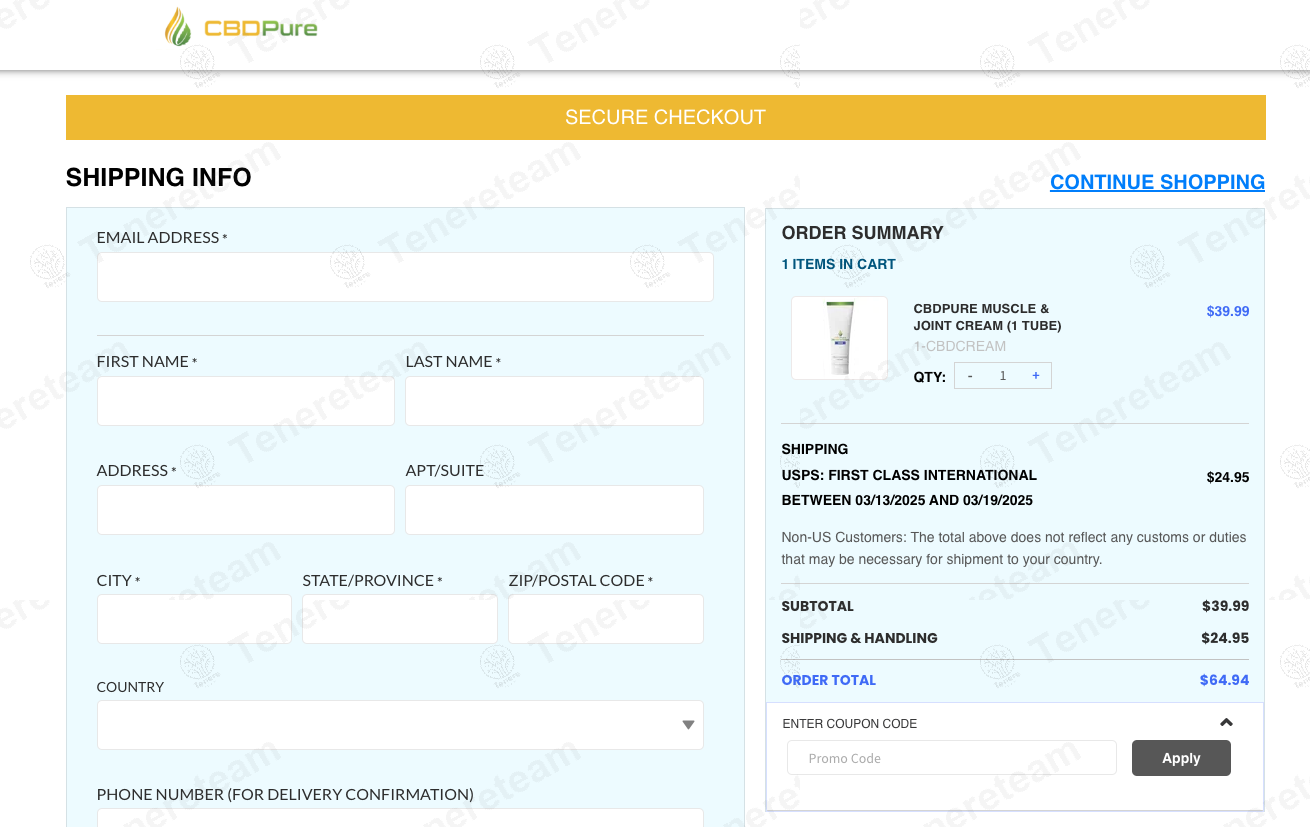
Task: Click the Apply coupon button
Action: 1180,758
